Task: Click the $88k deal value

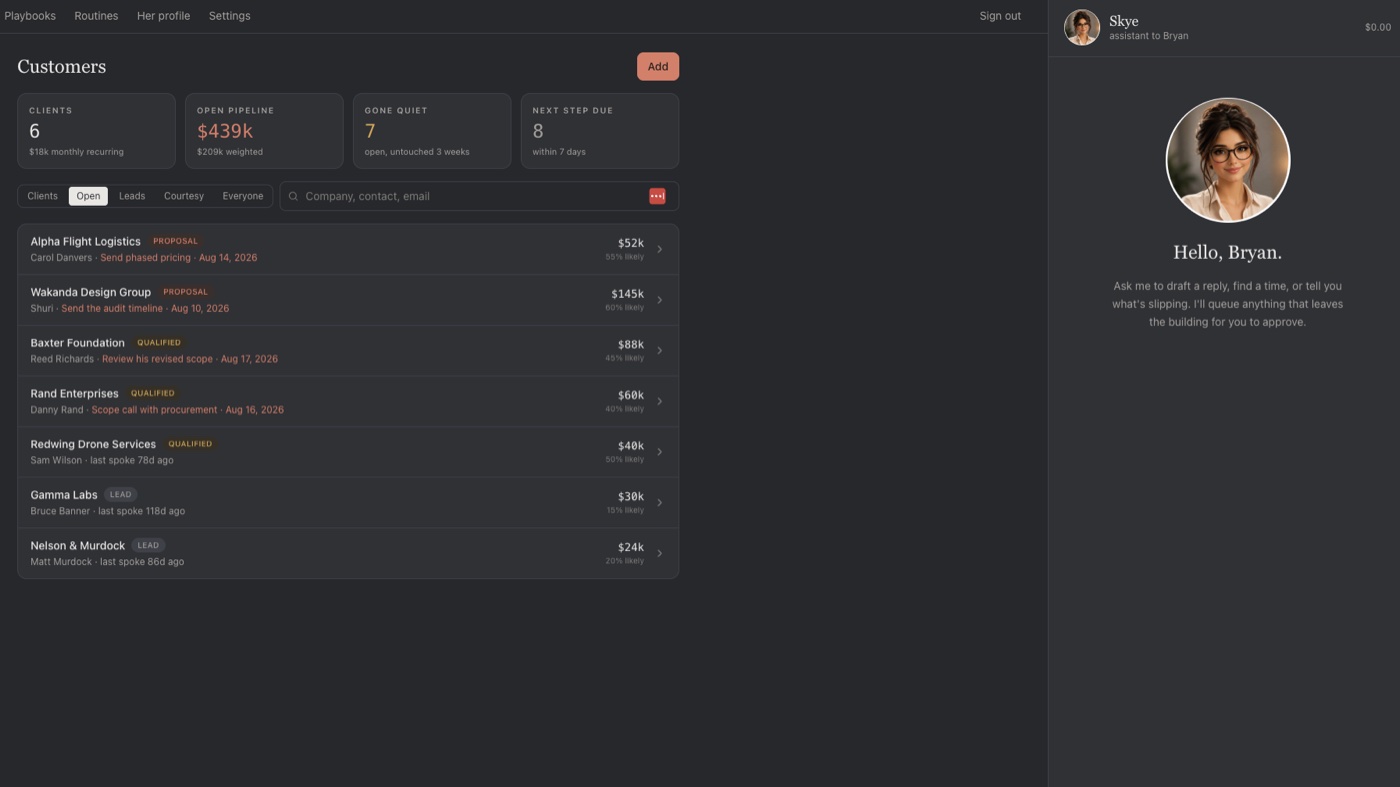Action: point(631,345)
